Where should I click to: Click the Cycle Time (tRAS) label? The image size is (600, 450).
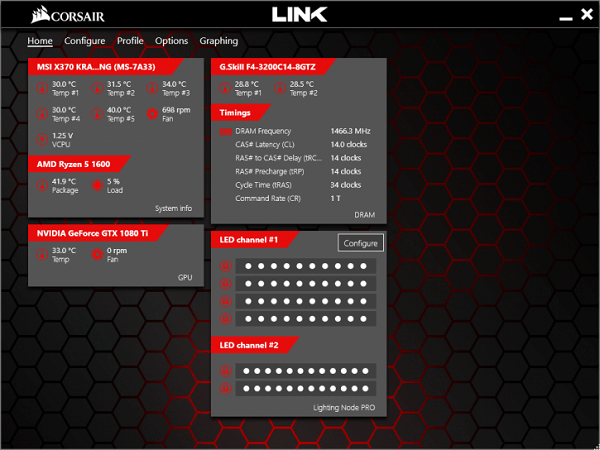coord(263,185)
